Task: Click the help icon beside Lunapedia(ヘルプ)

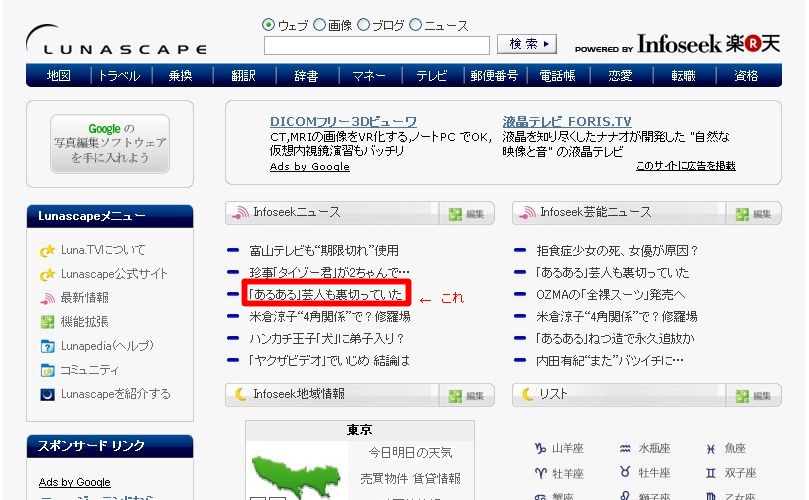Action: [x=47, y=346]
